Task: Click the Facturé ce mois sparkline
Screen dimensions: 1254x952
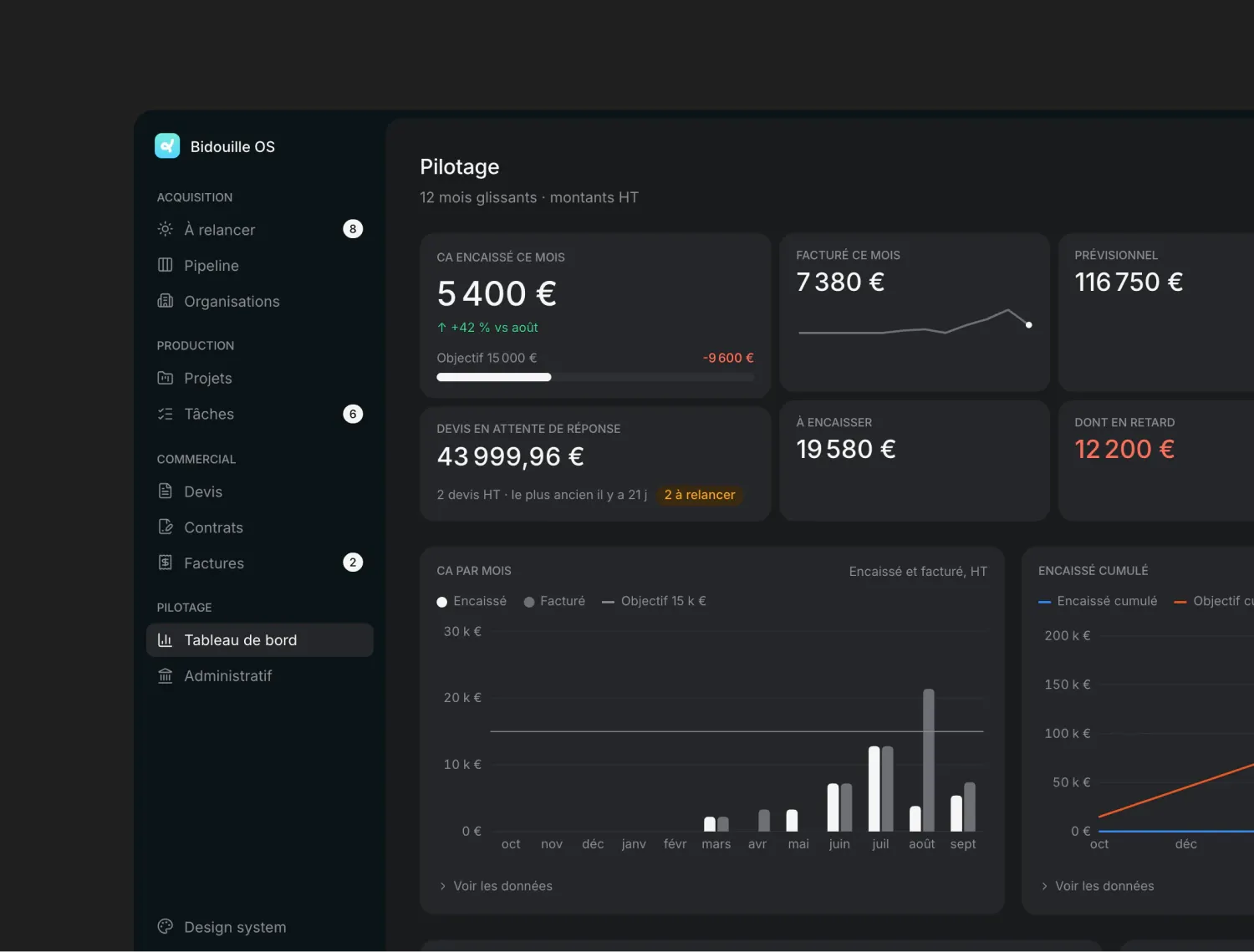Action: click(915, 323)
